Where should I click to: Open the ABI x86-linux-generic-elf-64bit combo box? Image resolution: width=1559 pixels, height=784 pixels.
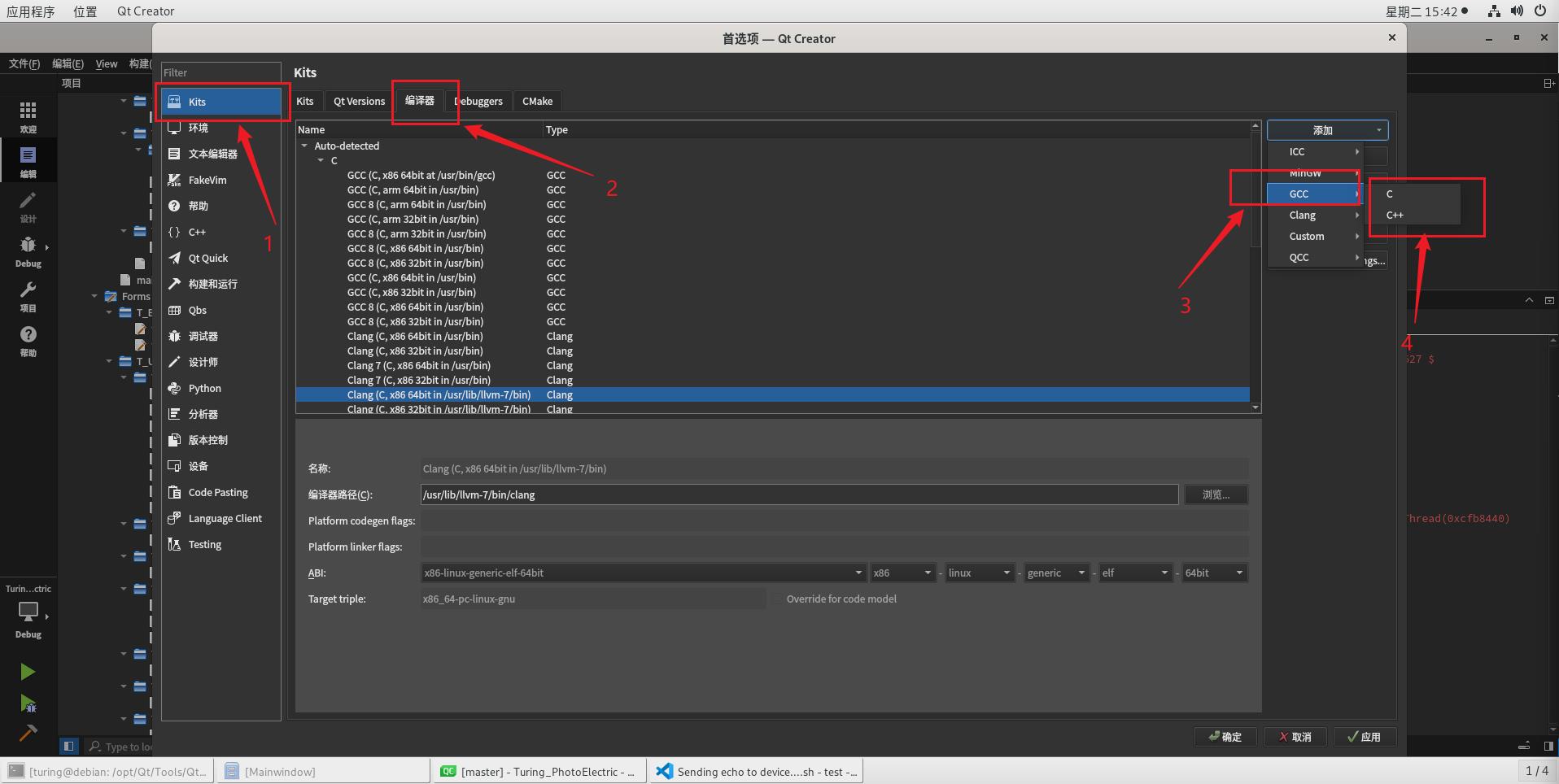[x=643, y=573]
